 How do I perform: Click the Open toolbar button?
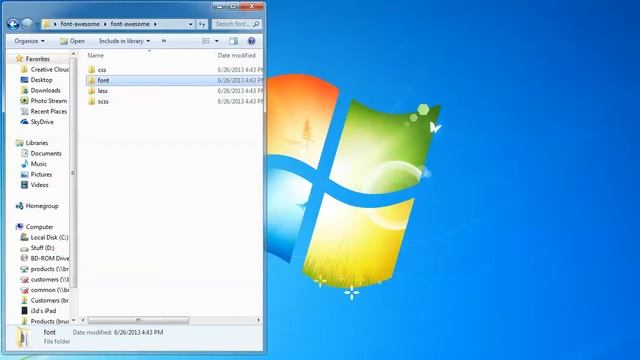click(72, 41)
